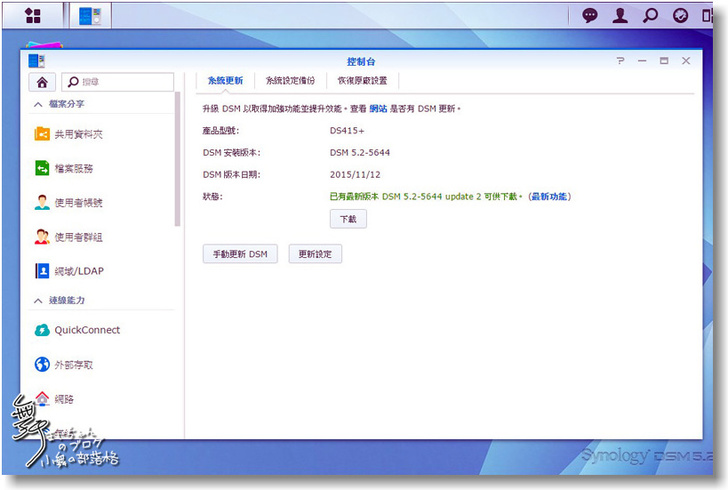Screen dimensions: 728x490
Task: Open 網路 network house icon
Action: point(42,399)
